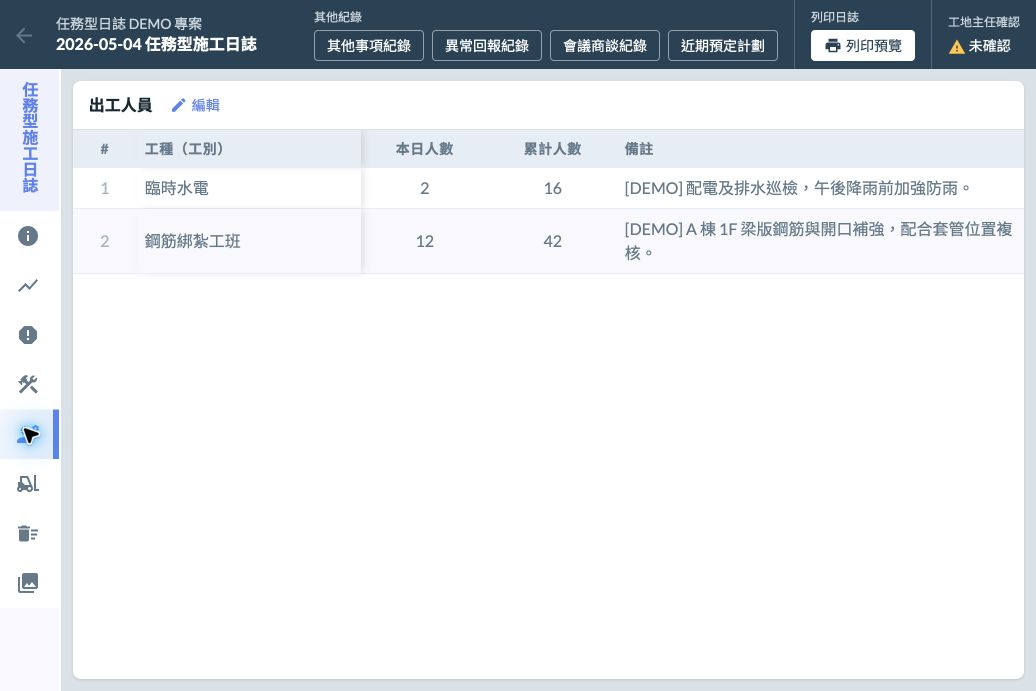Click the 累計人數 column header
Screen dimensions: 1036x691
[x=552, y=149]
